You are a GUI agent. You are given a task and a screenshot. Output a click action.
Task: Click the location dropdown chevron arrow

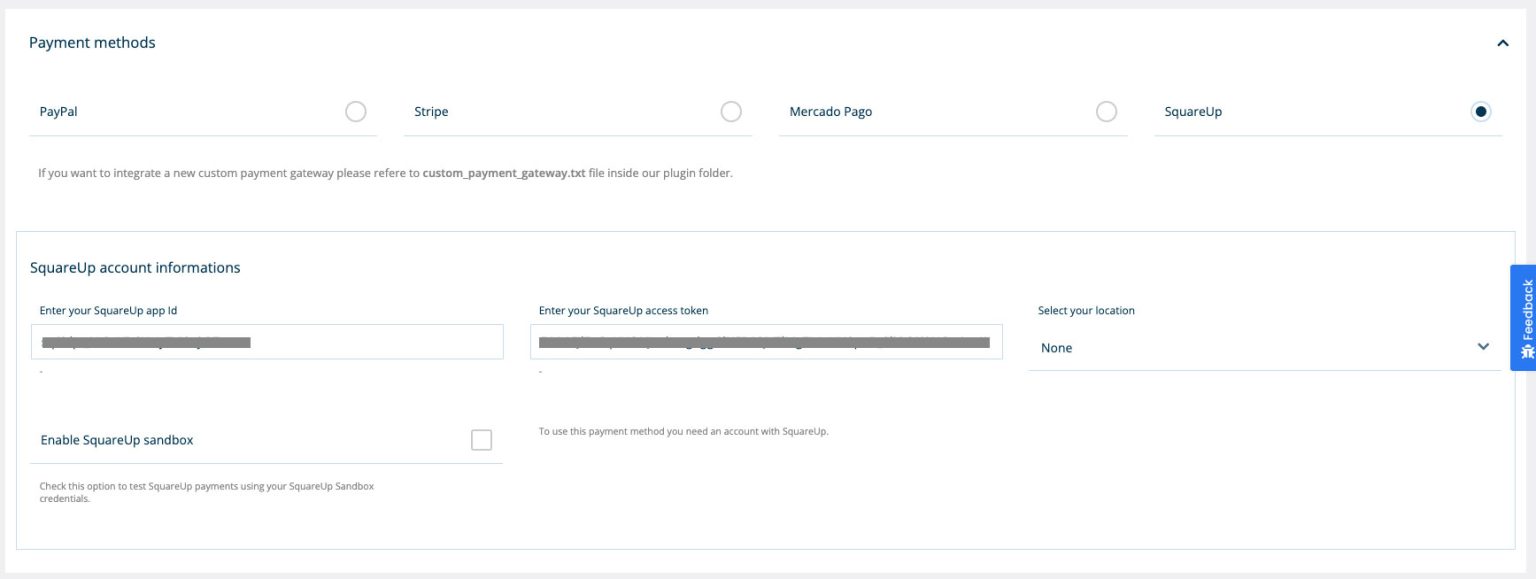coord(1483,347)
